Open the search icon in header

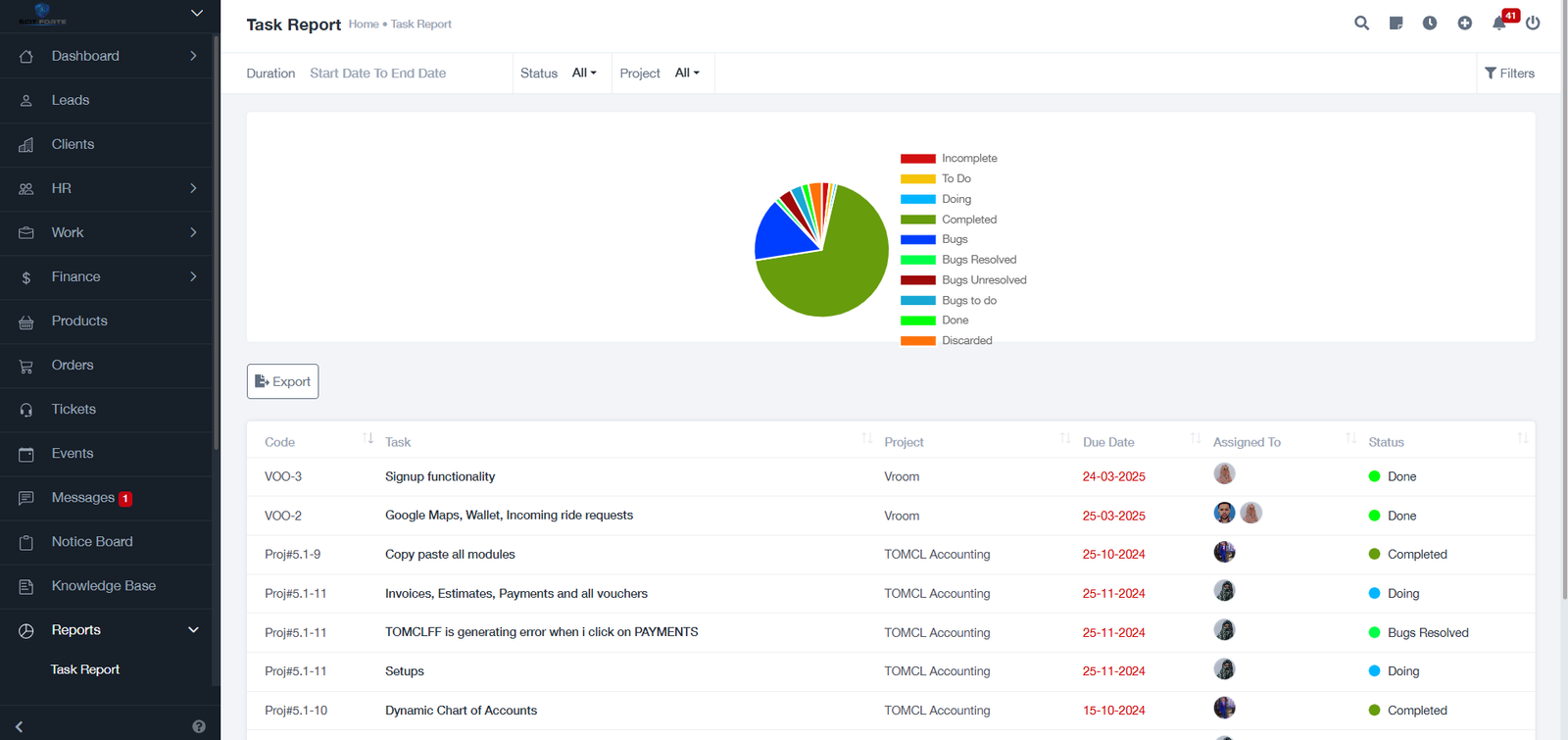click(x=1361, y=23)
